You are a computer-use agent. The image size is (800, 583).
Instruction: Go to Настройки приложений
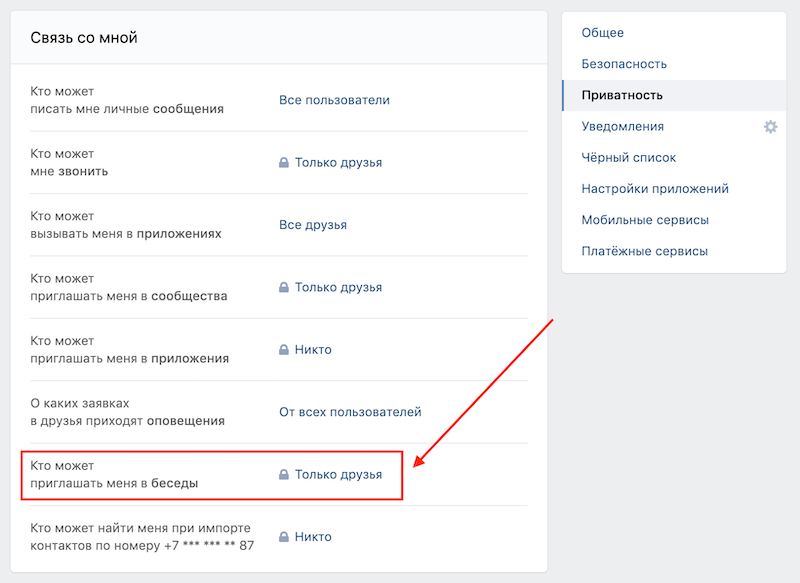tap(655, 189)
